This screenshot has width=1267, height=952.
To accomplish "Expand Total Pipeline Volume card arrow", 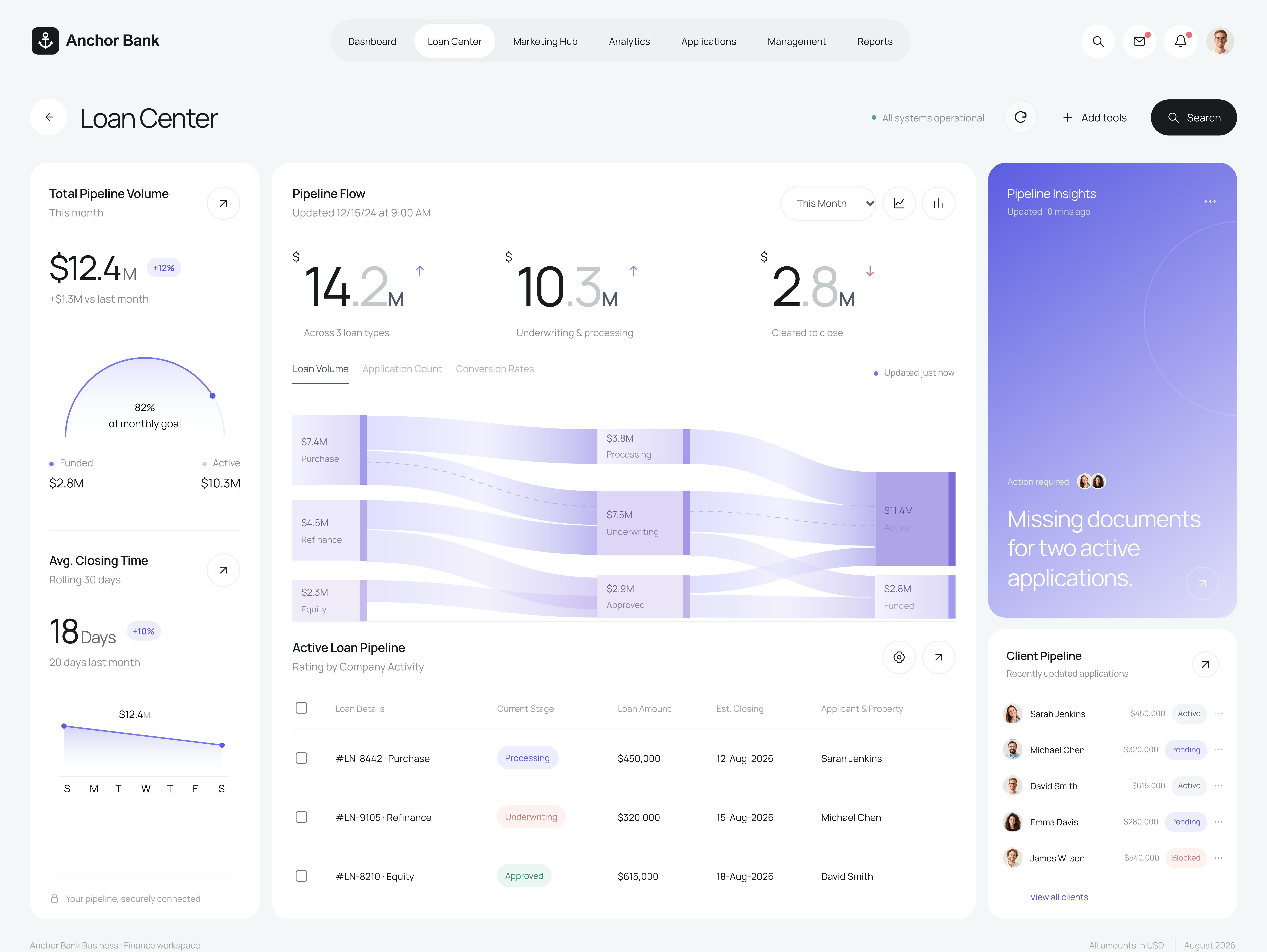I will click(223, 203).
